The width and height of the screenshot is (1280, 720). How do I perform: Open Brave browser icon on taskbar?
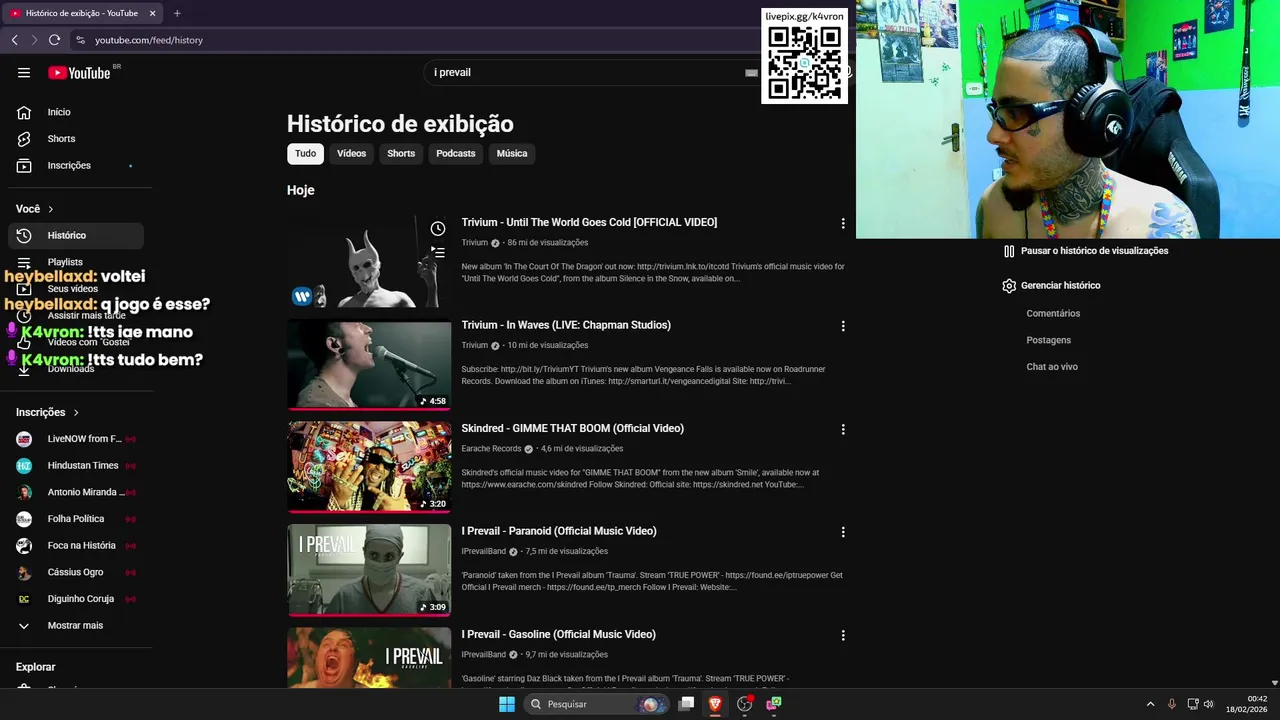coord(715,704)
